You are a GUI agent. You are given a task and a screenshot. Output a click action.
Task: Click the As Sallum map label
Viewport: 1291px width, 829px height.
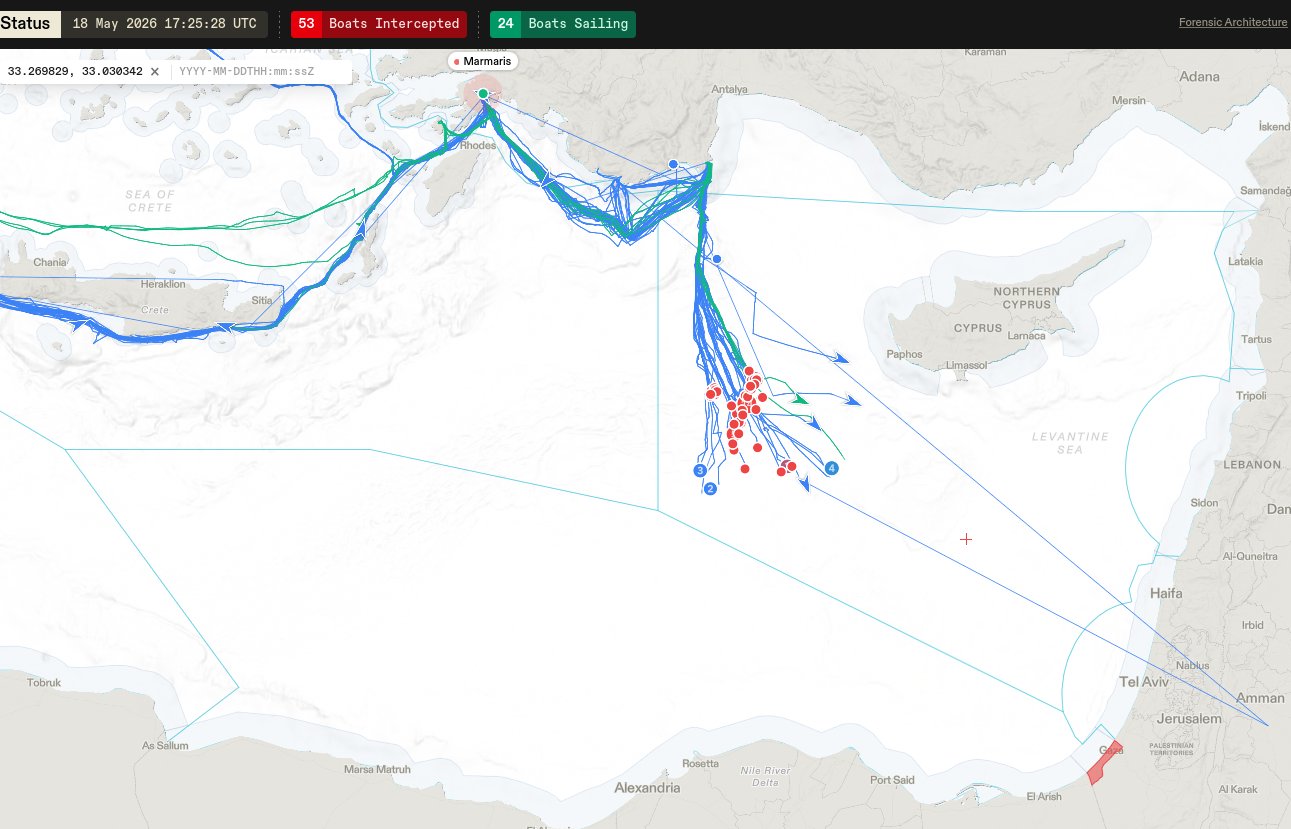point(165,746)
